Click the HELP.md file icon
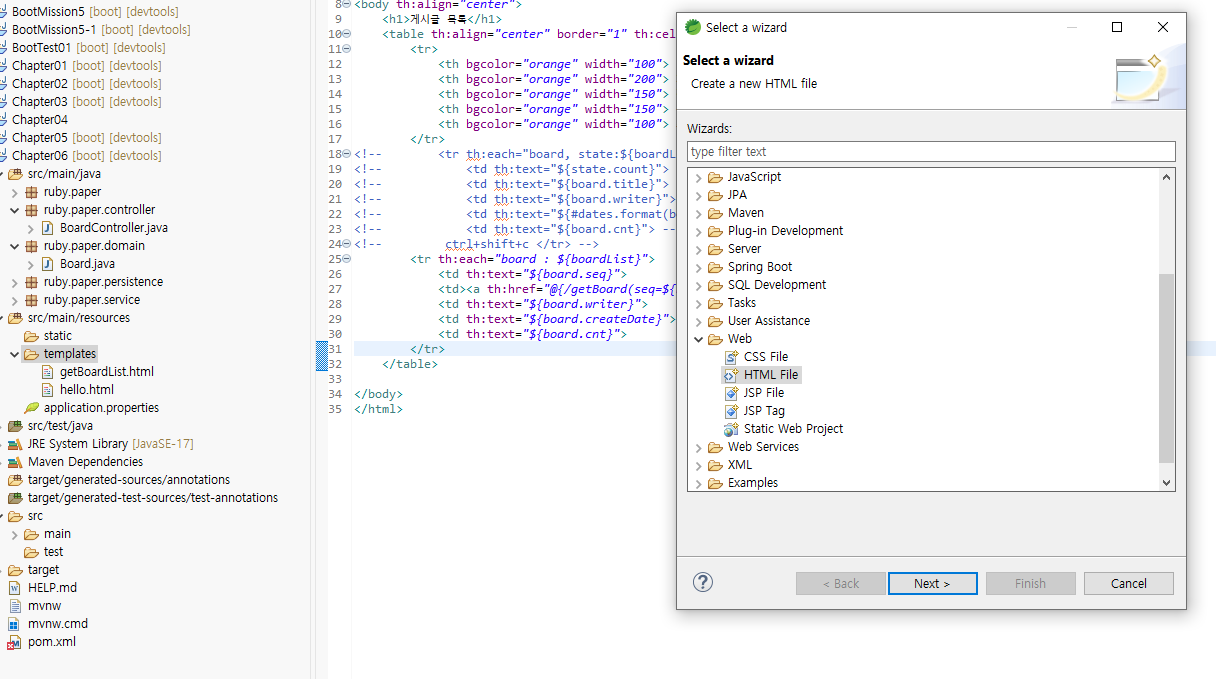 [14, 588]
